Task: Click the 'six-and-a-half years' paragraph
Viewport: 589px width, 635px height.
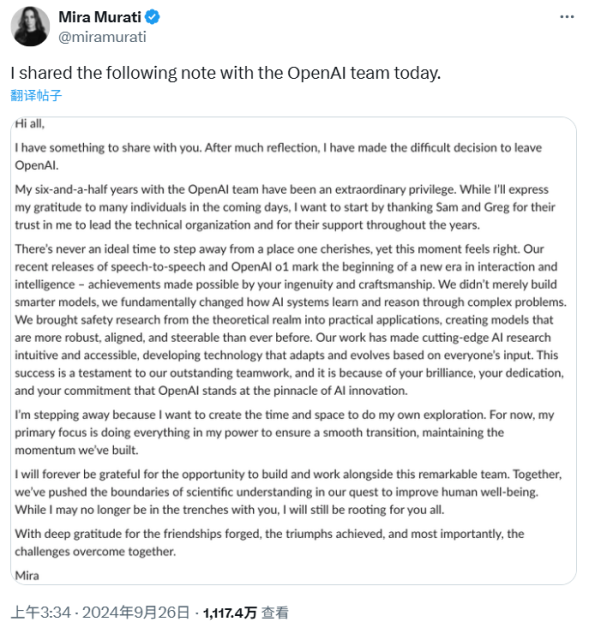Action: tap(285, 207)
